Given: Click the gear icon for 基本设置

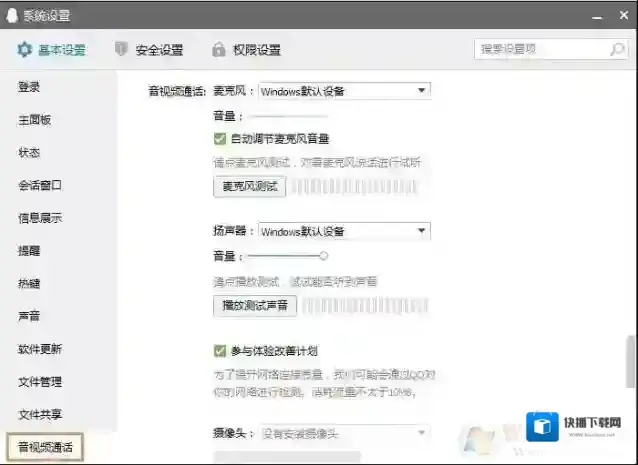Looking at the screenshot, I should pyautogui.click(x=25, y=50).
